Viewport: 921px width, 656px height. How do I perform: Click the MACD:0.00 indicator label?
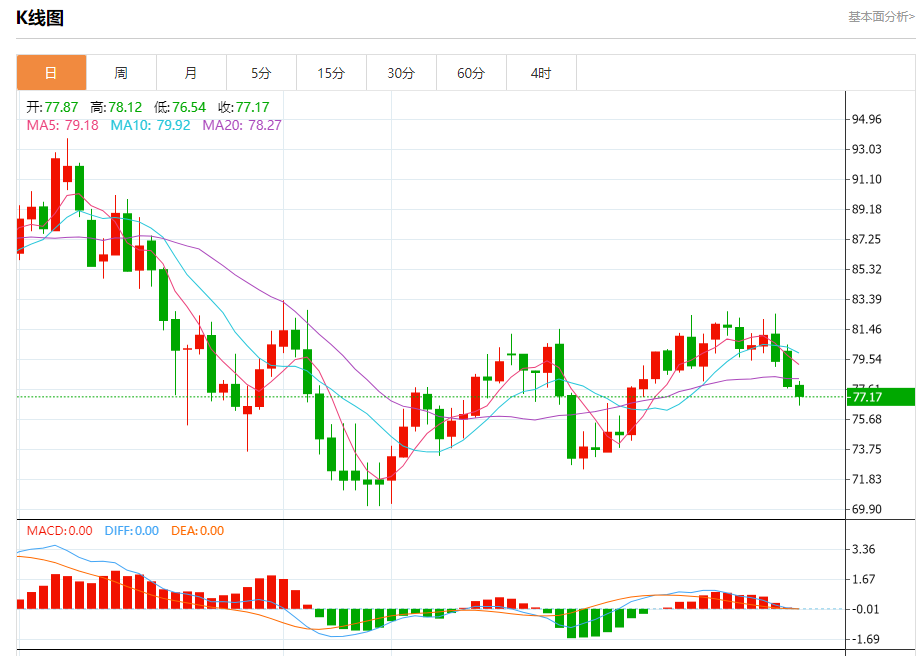point(59,531)
